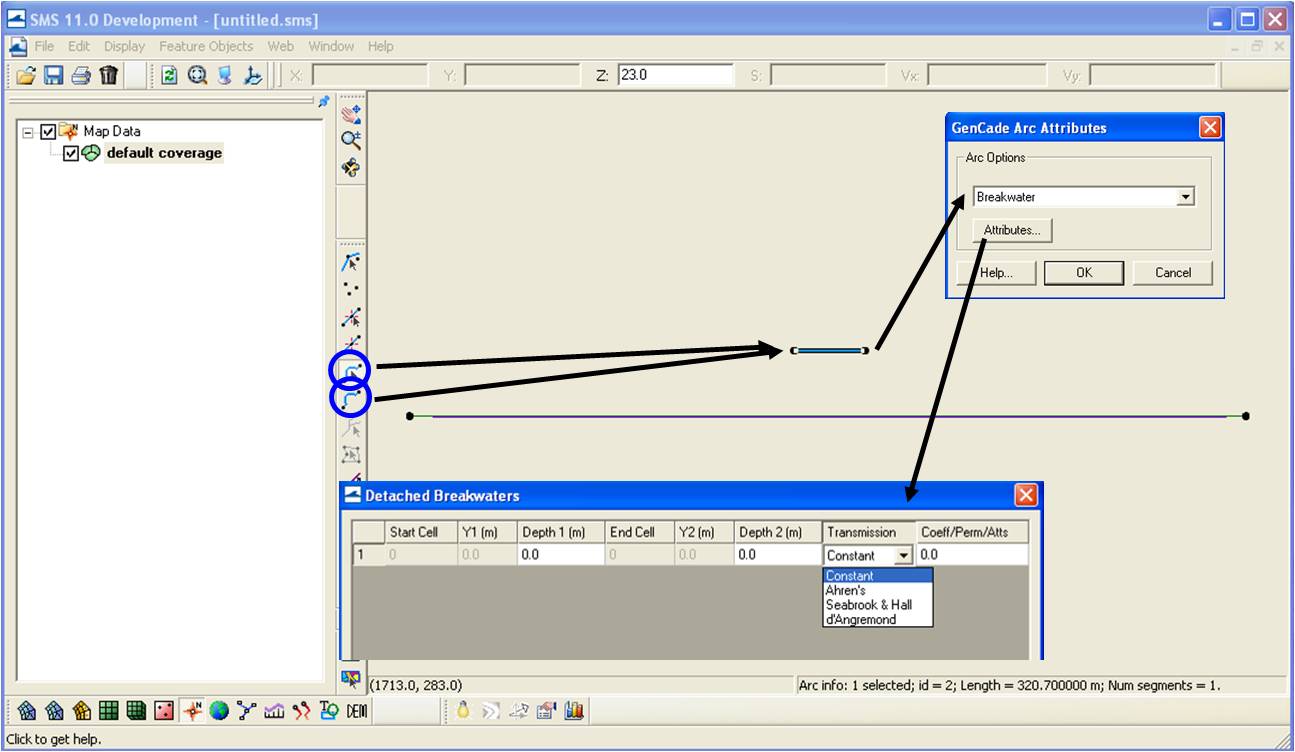Click the Depth 1 (m) cell
This screenshot has width=1295, height=752.
561,554
